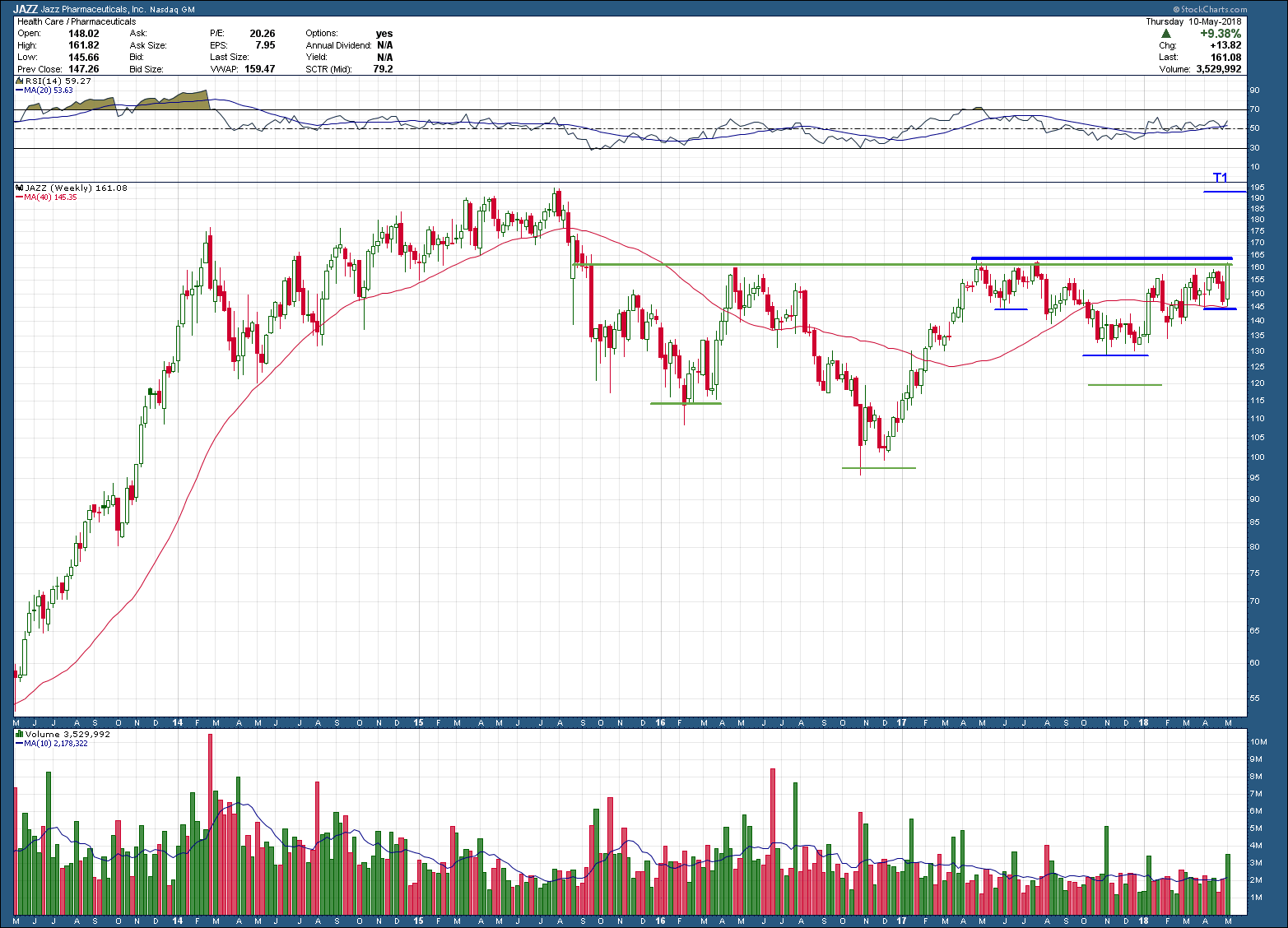Click the 30 level on RSI axis
1288x928 pixels.
point(1255,148)
